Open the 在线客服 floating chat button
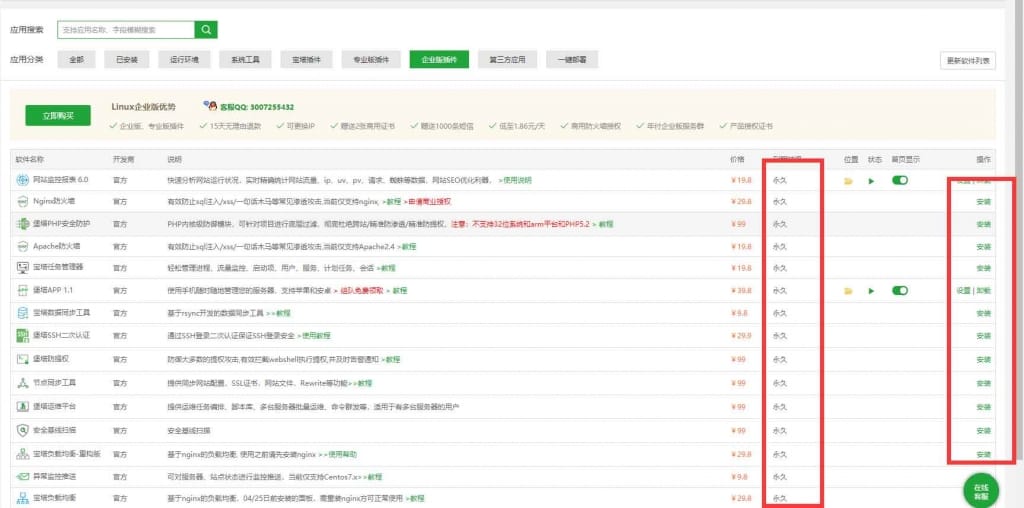This screenshot has height=508, width=1024. coord(980,492)
